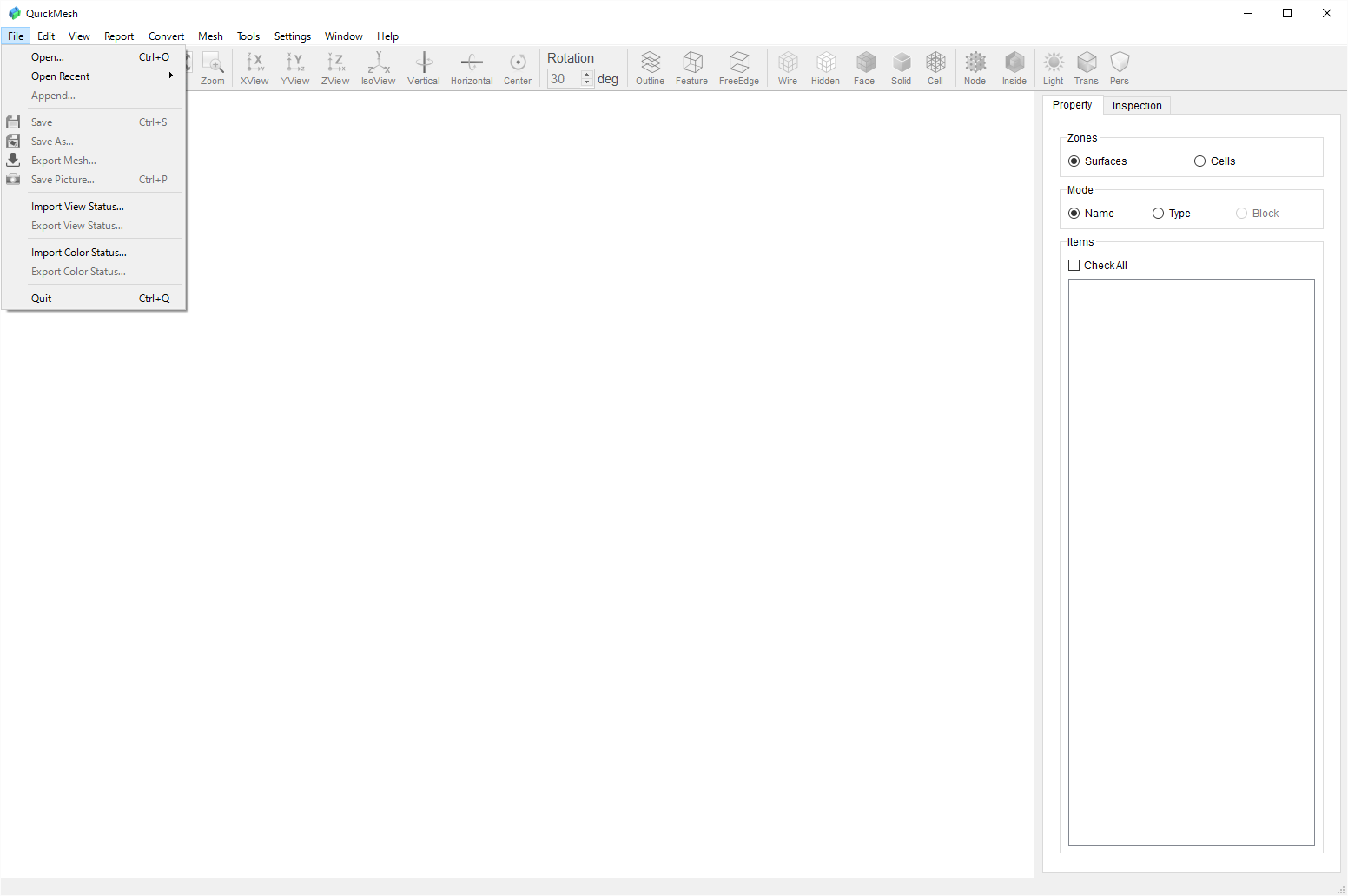The height and width of the screenshot is (896, 1348).
Task: Open the Edit menu
Action: [46, 36]
